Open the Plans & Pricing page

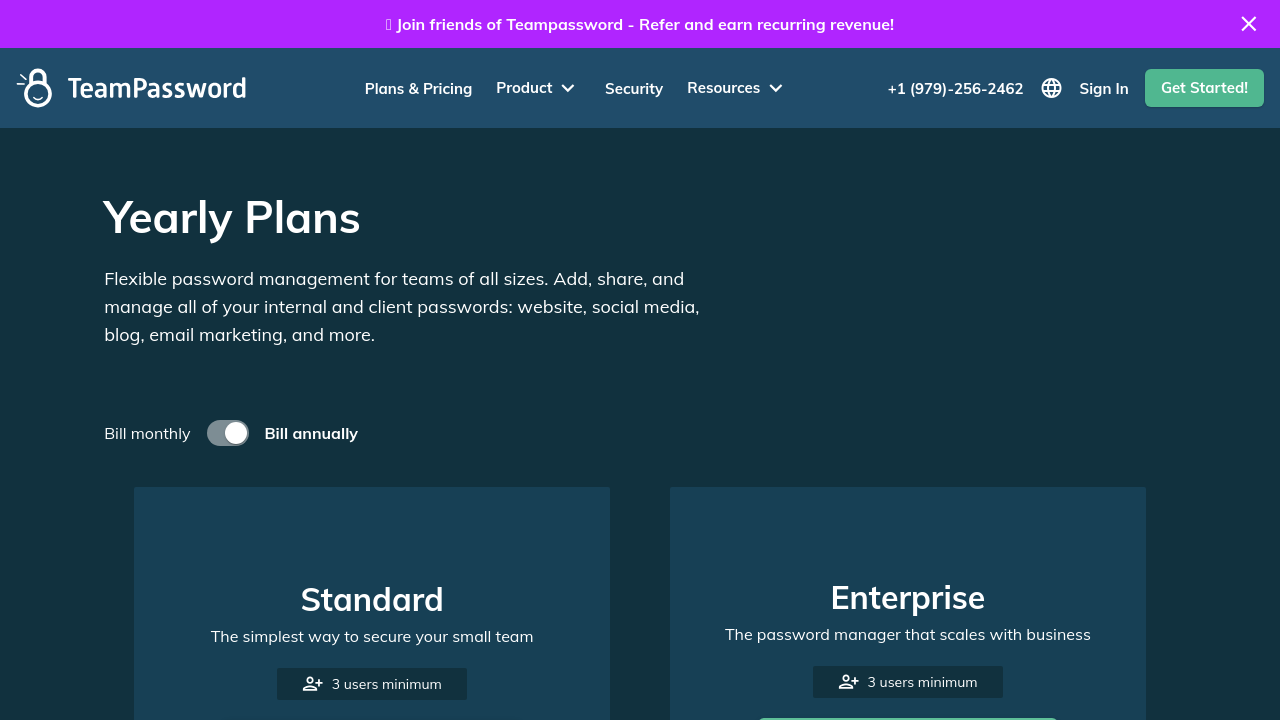click(418, 89)
